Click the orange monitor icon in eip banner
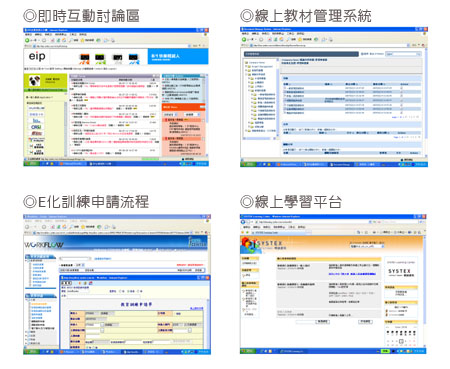This screenshot has width=450, height=369. tap(84, 59)
